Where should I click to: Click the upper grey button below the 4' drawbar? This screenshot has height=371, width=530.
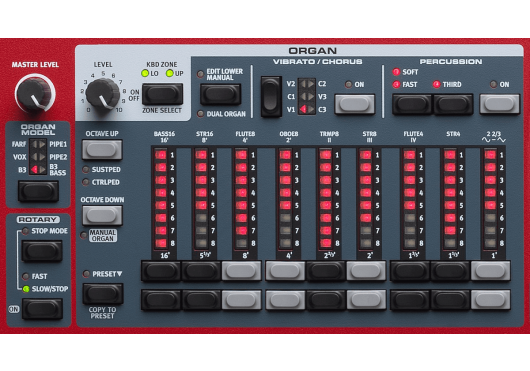[x=285, y=271]
